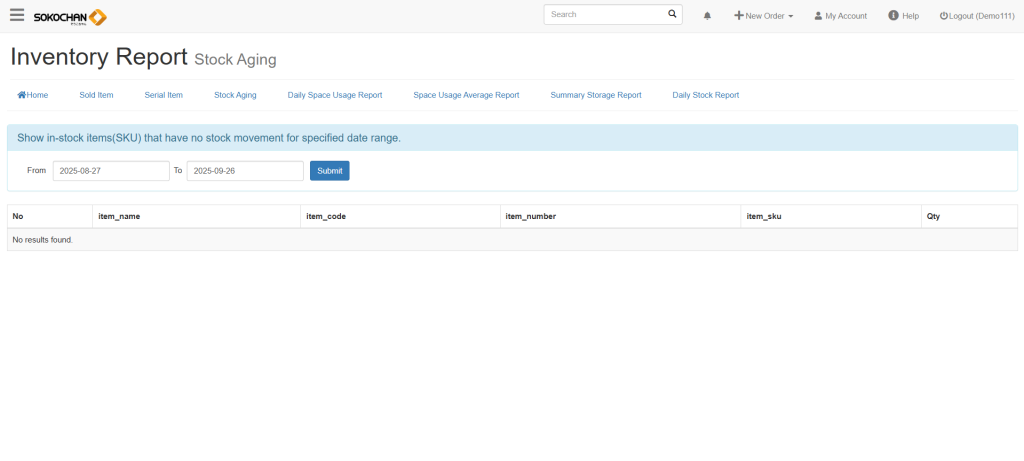Image resolution: width=1024 pixels, height=461 pixels.
Task: Open the Daily Stock Report
Action: [706, 95]
